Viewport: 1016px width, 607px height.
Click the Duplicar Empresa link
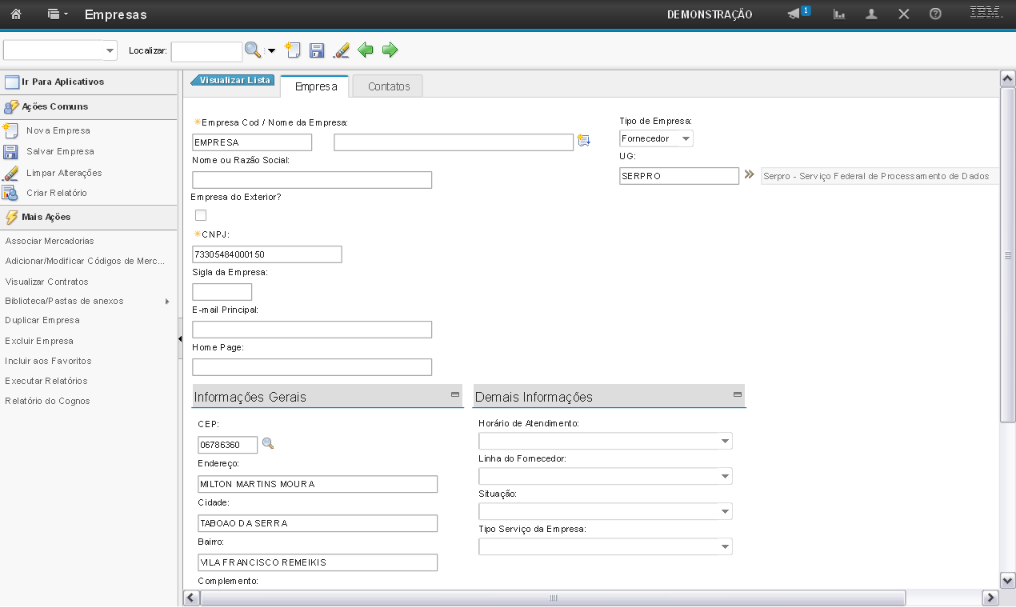pyautogui.click(x=42, y=320)
